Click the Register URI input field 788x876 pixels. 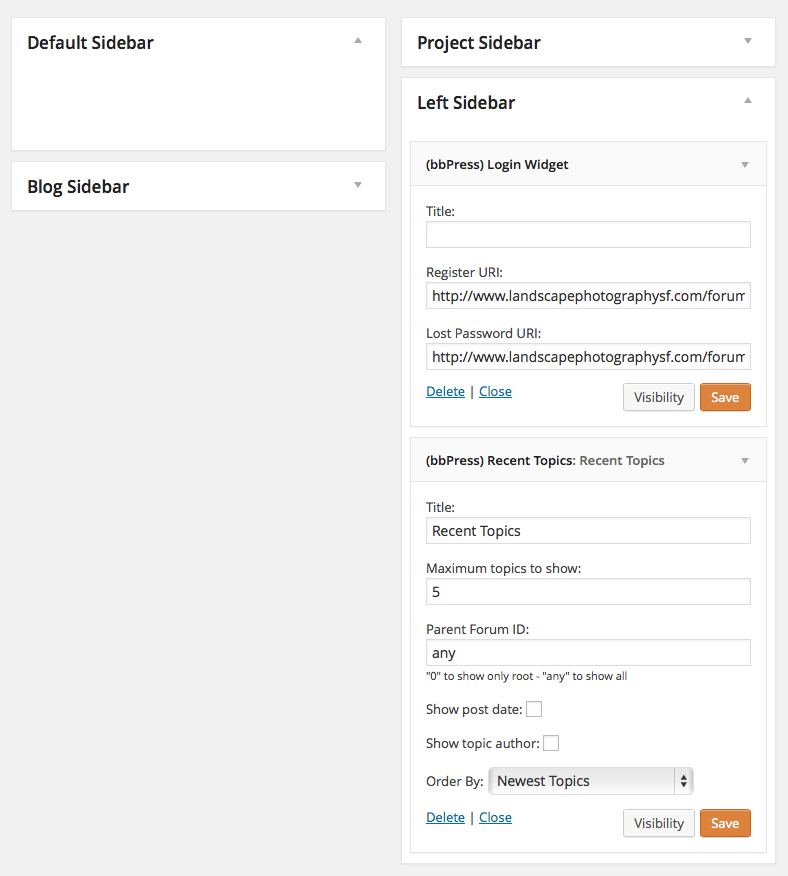pyautogui.click(x=588, y=296)
